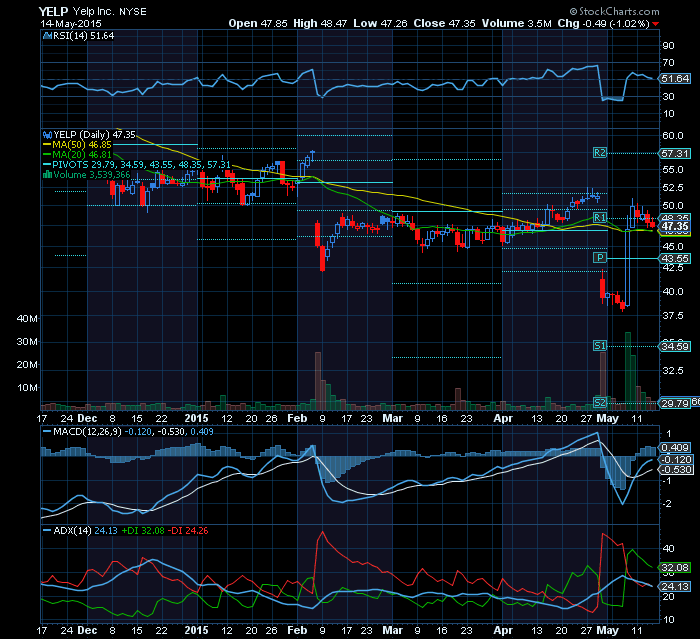Click the 29.79 S2 price tag
The height and width of the screenshot is (639, 700).
(675, 404)
